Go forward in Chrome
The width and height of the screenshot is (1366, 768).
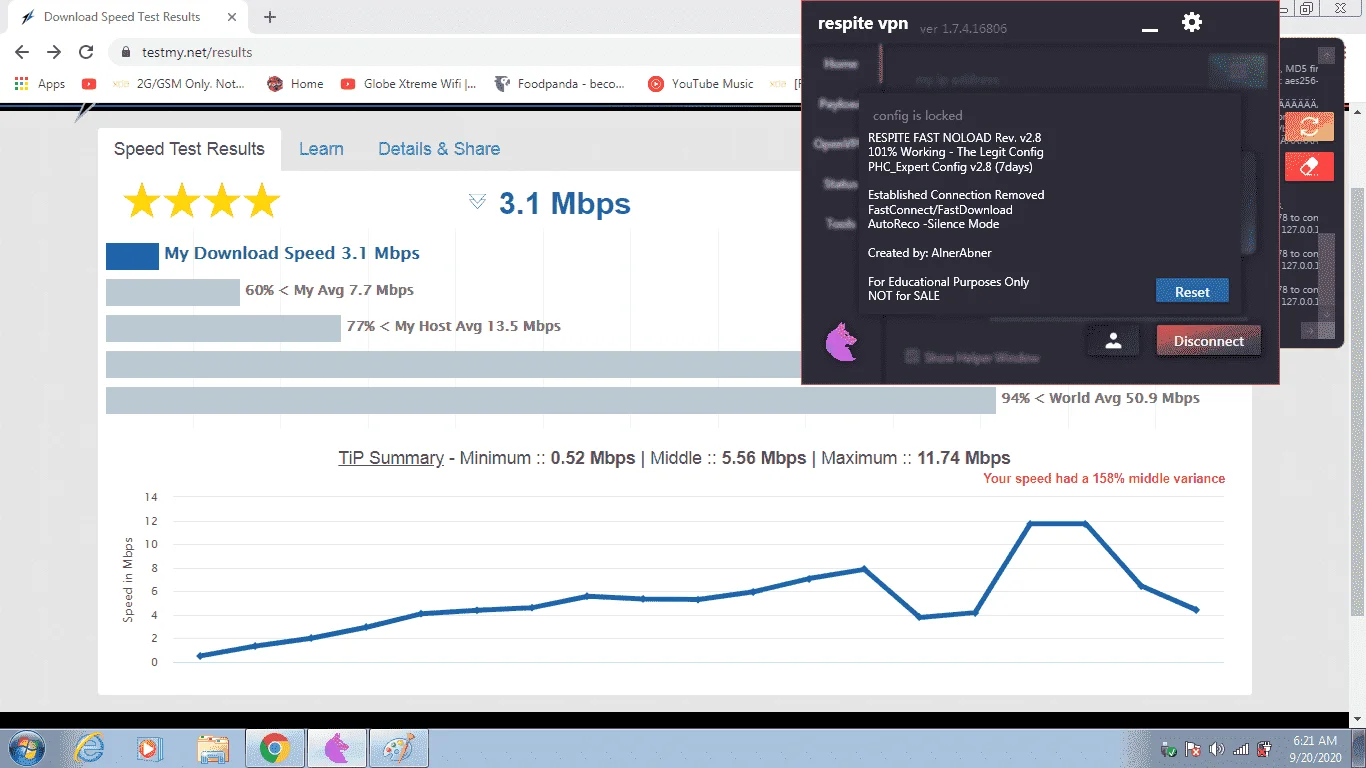click(x=54, y=52)
